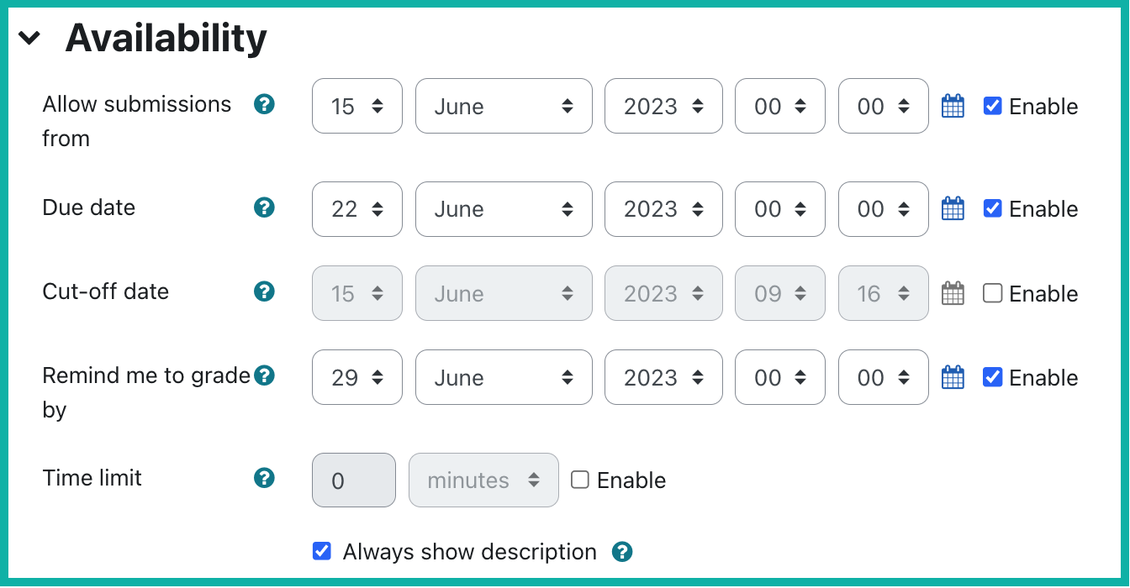
Task: Open the calendar picker for Allow submissions from
Action: pos(951,105)
